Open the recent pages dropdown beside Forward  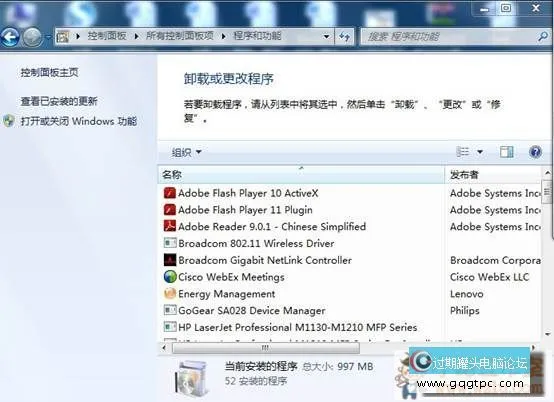click(x=48, y=37)
